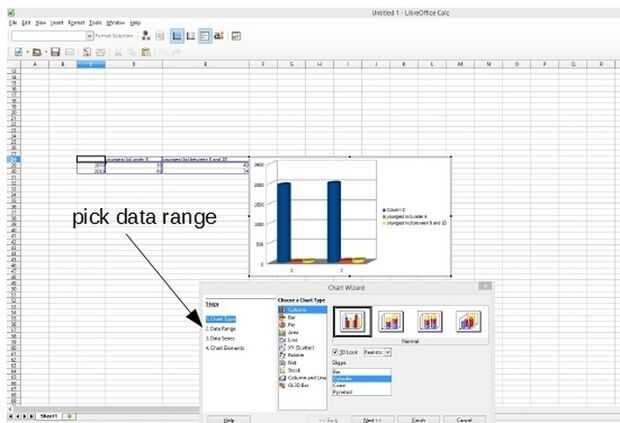This screenshot has width=620, height=423.
Task: Select the Net chart type
Action: 302,362
